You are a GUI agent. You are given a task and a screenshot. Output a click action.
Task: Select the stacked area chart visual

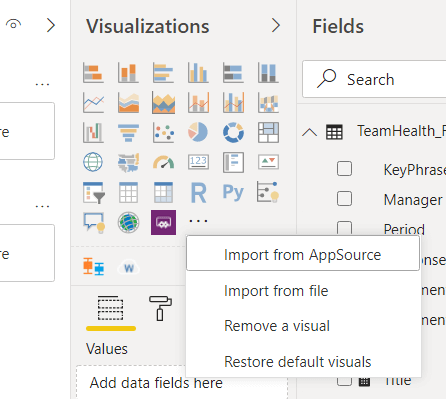pyautogui.click(x=163, y=103)
